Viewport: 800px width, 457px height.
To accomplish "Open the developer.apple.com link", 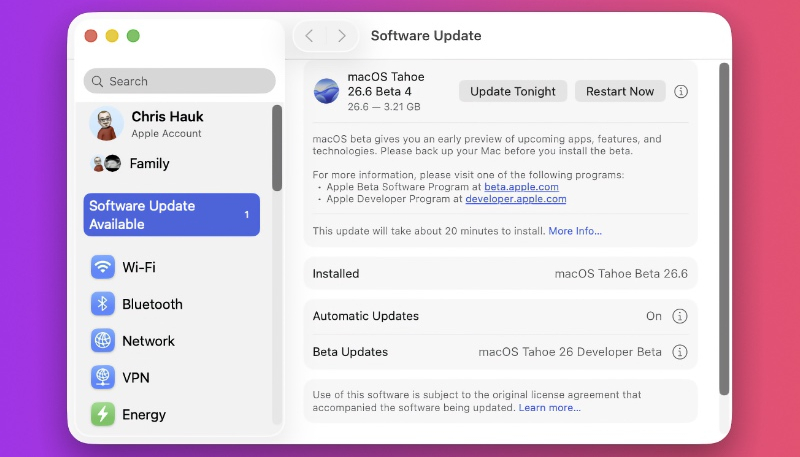I will coord(516,199).
